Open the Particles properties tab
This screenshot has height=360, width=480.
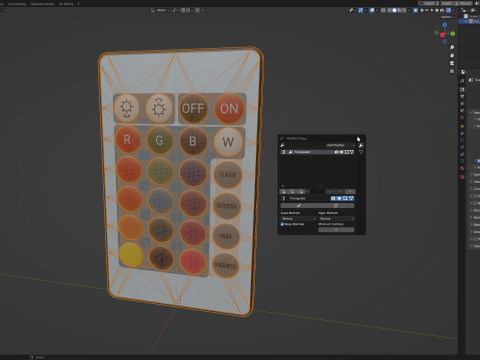pos(462,140)
